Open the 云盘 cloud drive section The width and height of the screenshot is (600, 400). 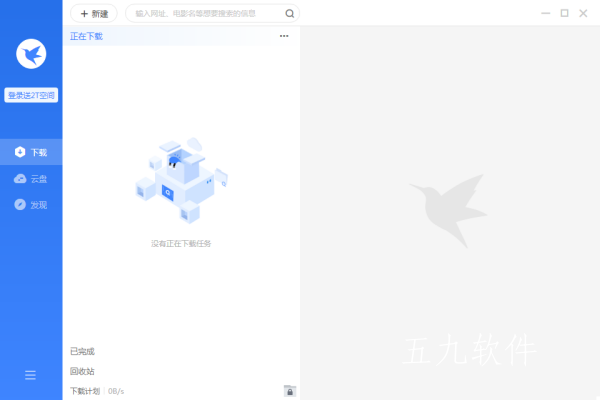coord(31,179)
